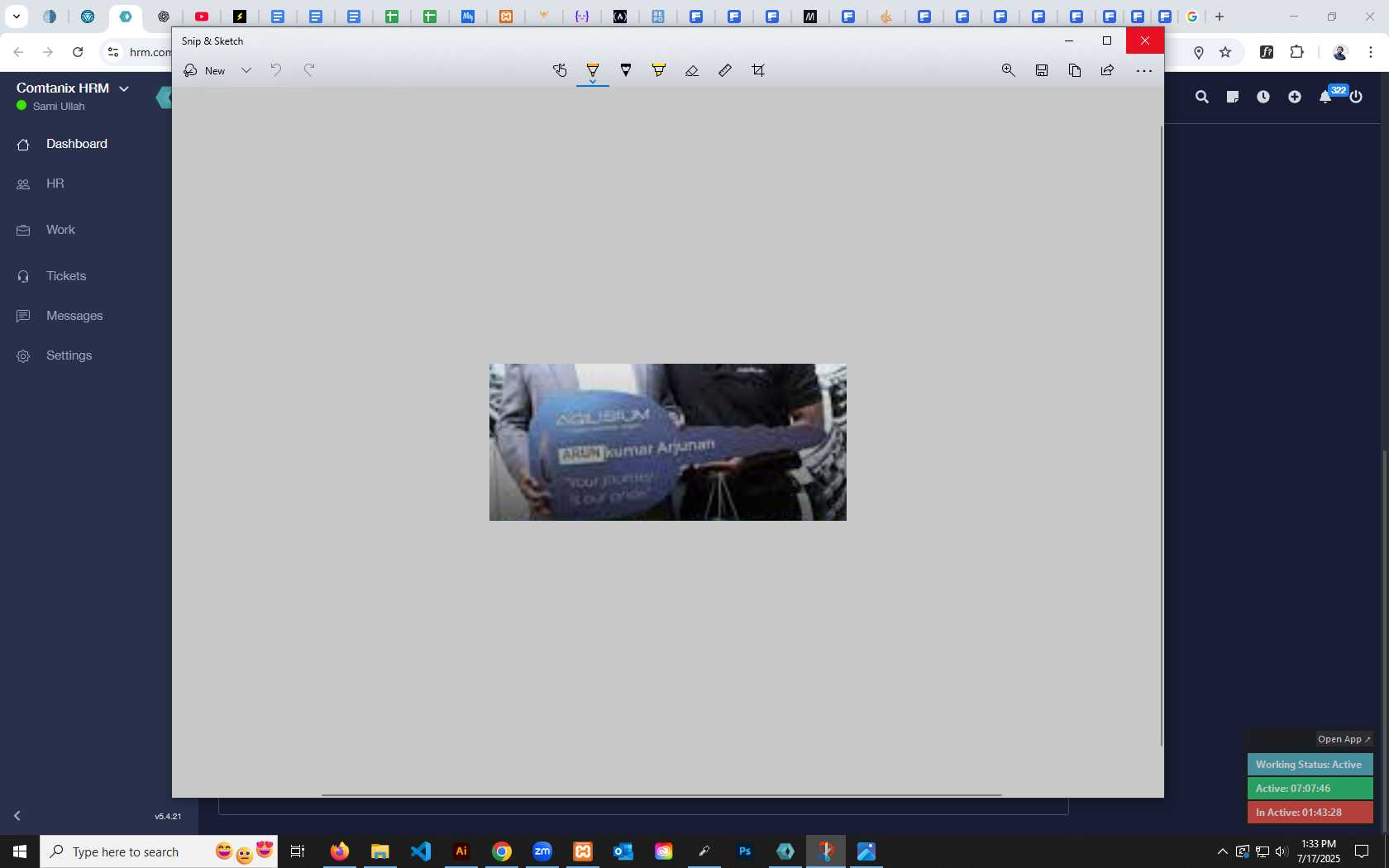Viewport: 1389px width, 868px height.
Task: Copy the snip to clipboard
Action: 1075,70
